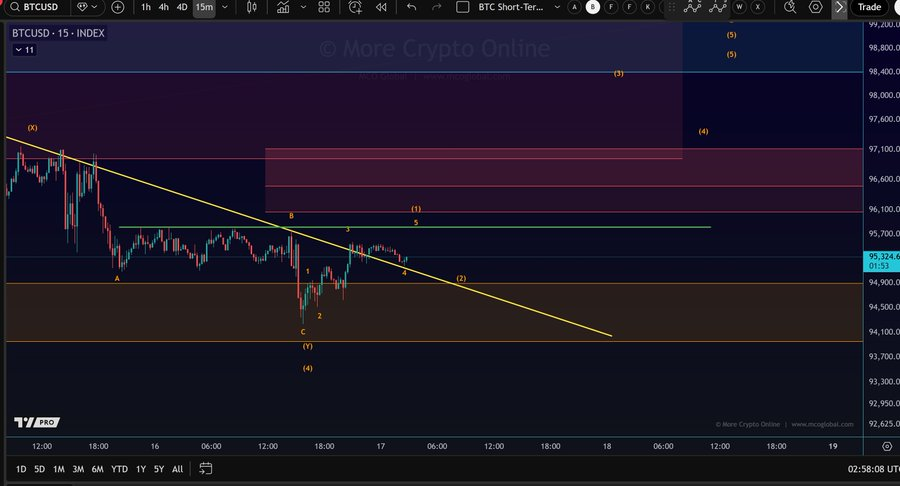Open chart settings hexagon gear icon
Screen dimensions: 900x486
815,7
